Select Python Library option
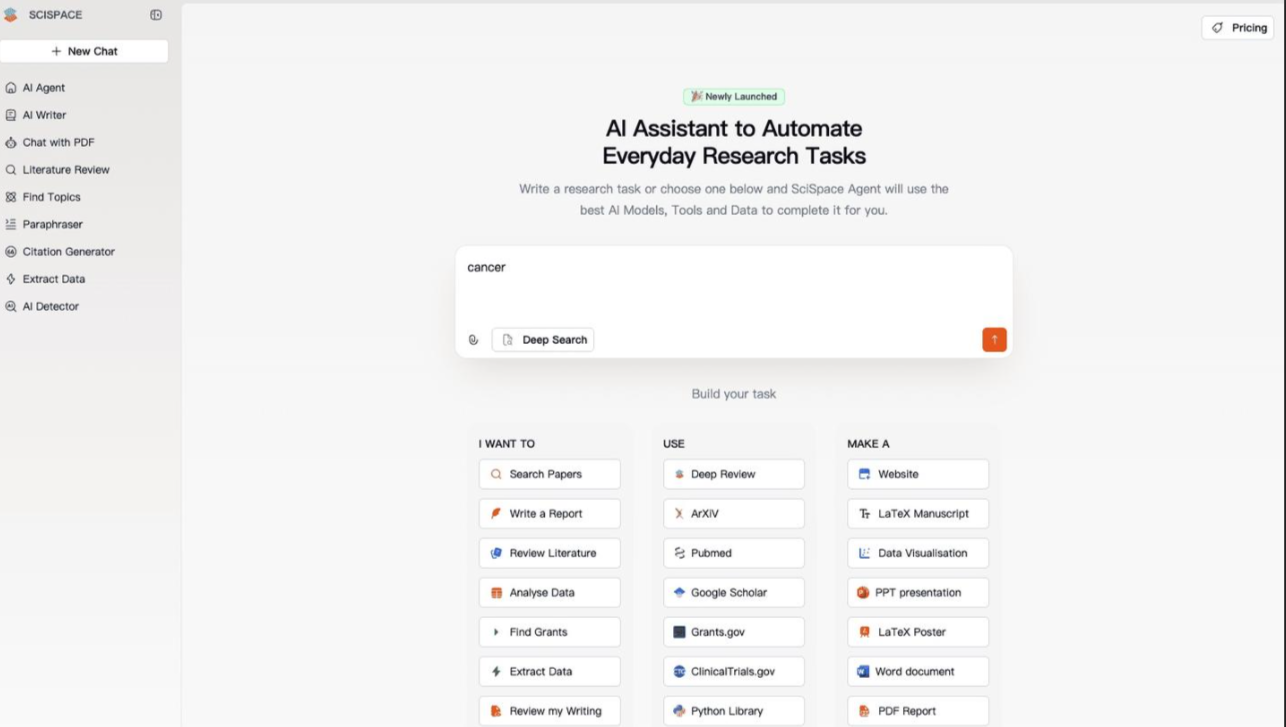Screen dimensions: 1286x727 tap(734, 711)
